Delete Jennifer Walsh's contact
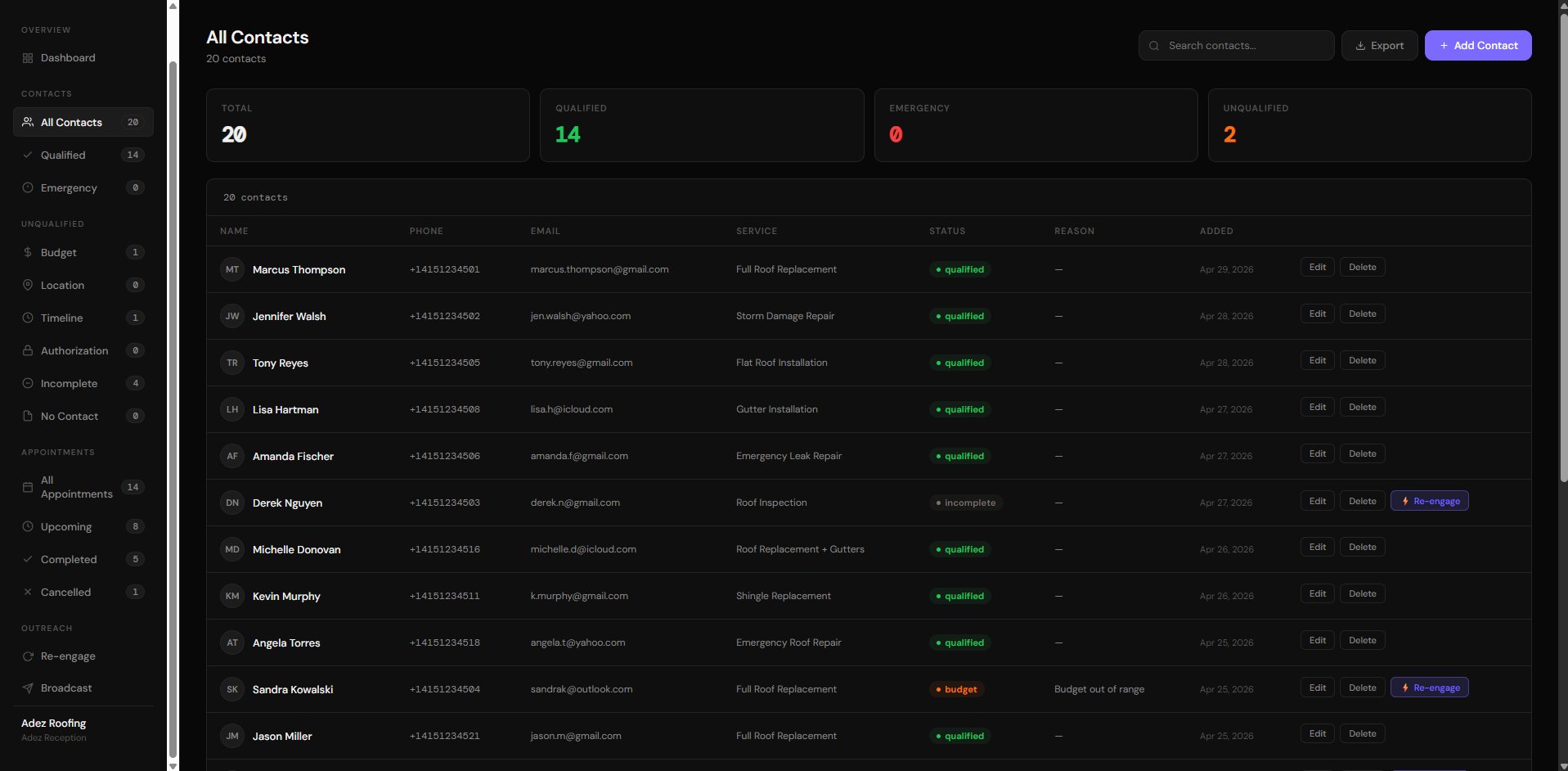Viewport: 1568px width, 771px height. click(1362, 314)
